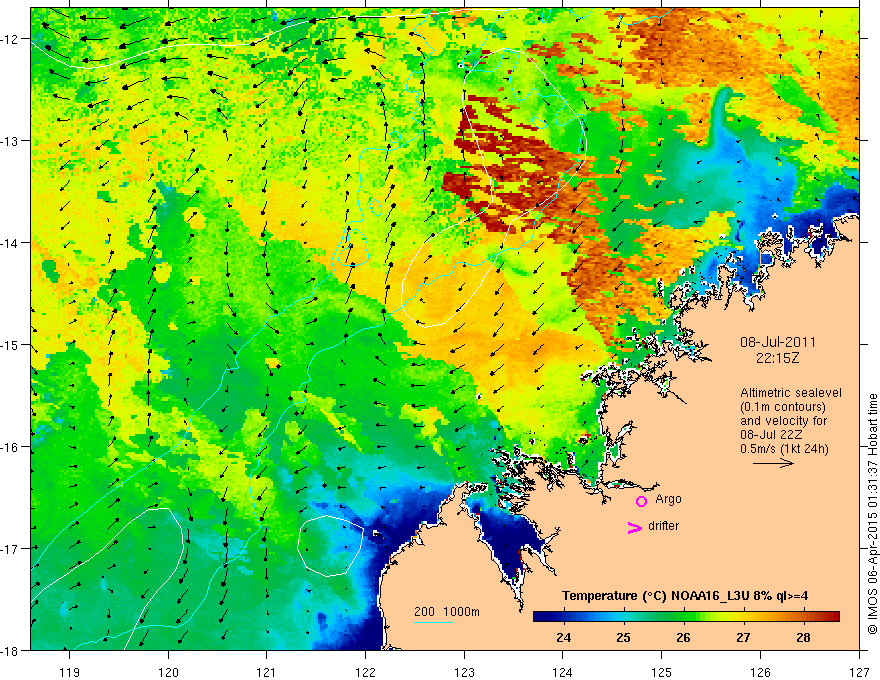Click the -14 latitude axis label
880x680 pixels.
tap(11, 242)
